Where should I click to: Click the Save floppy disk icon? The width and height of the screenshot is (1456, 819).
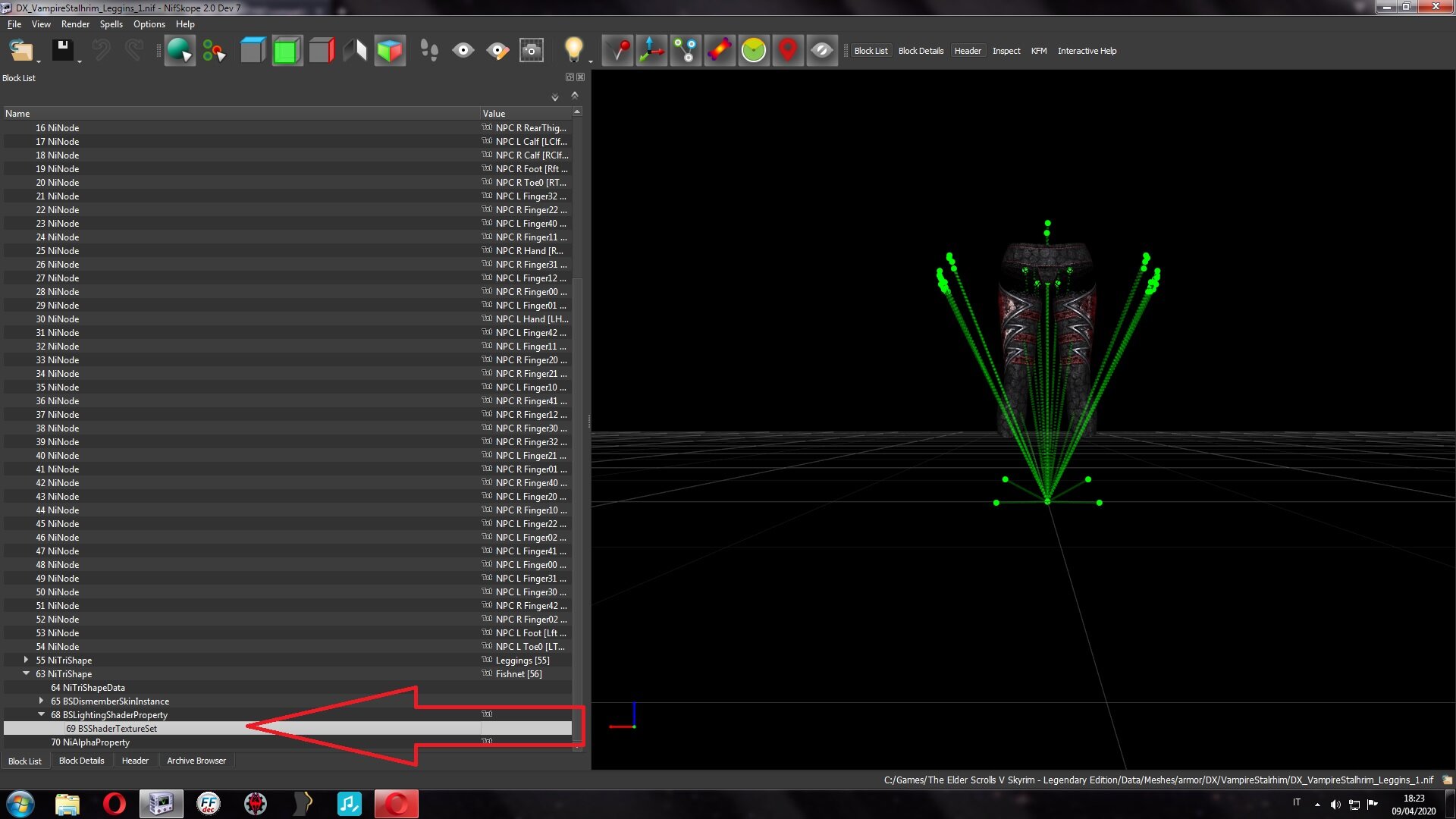62,51
